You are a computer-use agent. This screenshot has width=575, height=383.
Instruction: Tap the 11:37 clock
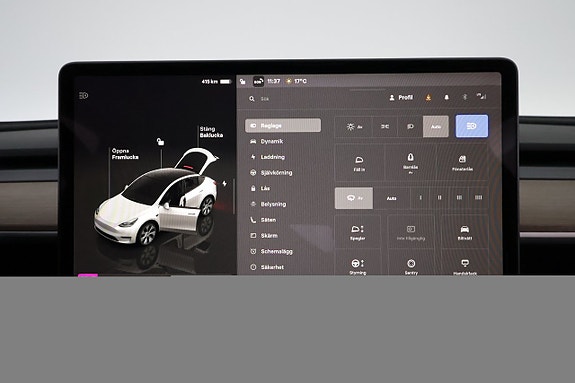pyautogui.click(x=274, y=81)
